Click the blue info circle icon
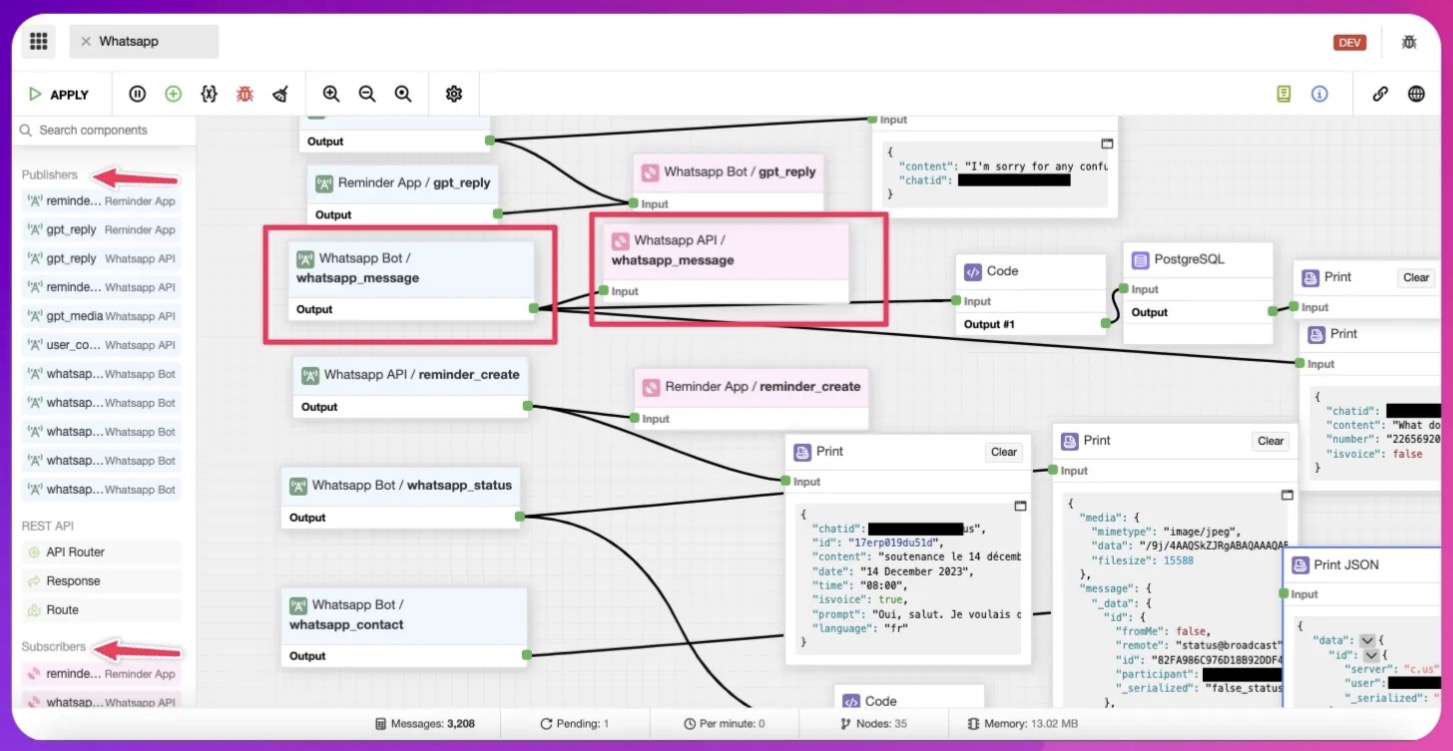 point(1320,94)
